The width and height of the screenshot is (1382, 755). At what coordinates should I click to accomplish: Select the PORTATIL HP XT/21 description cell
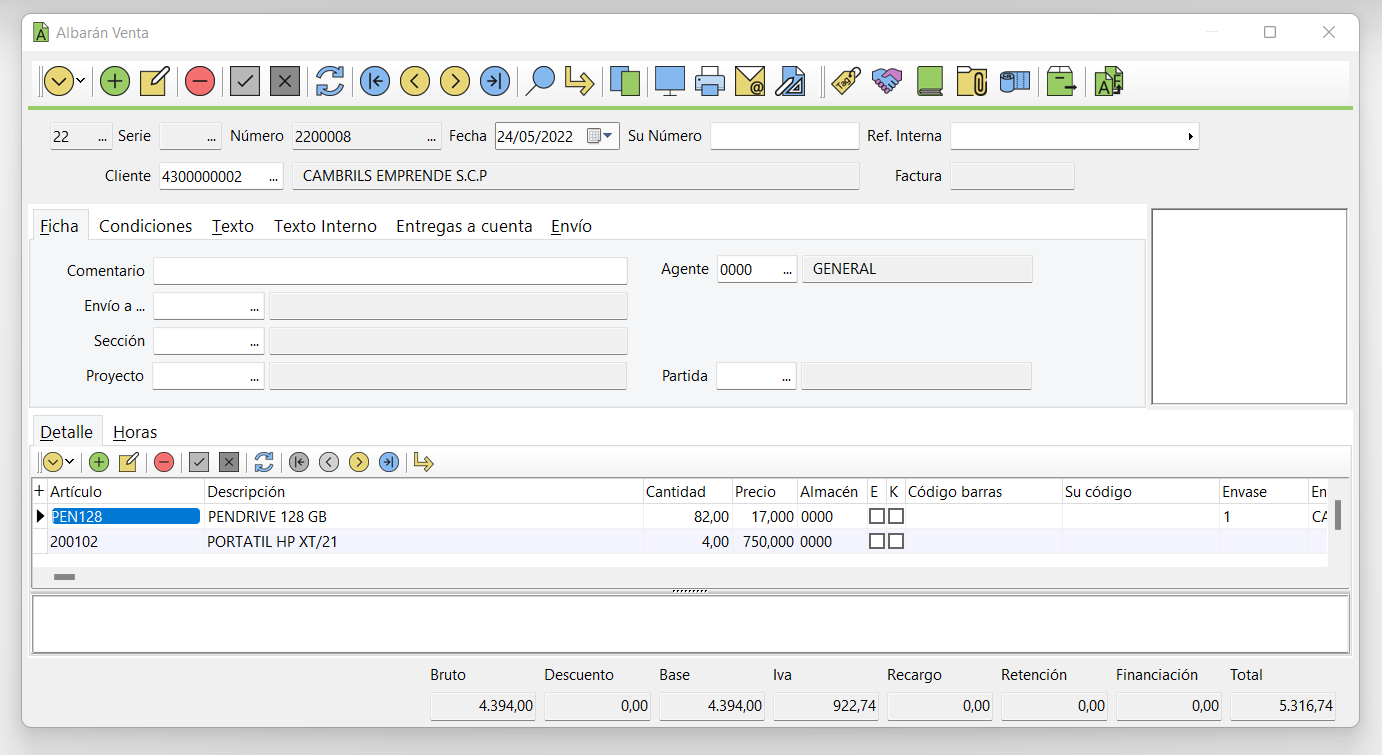(x=424, y=541)
